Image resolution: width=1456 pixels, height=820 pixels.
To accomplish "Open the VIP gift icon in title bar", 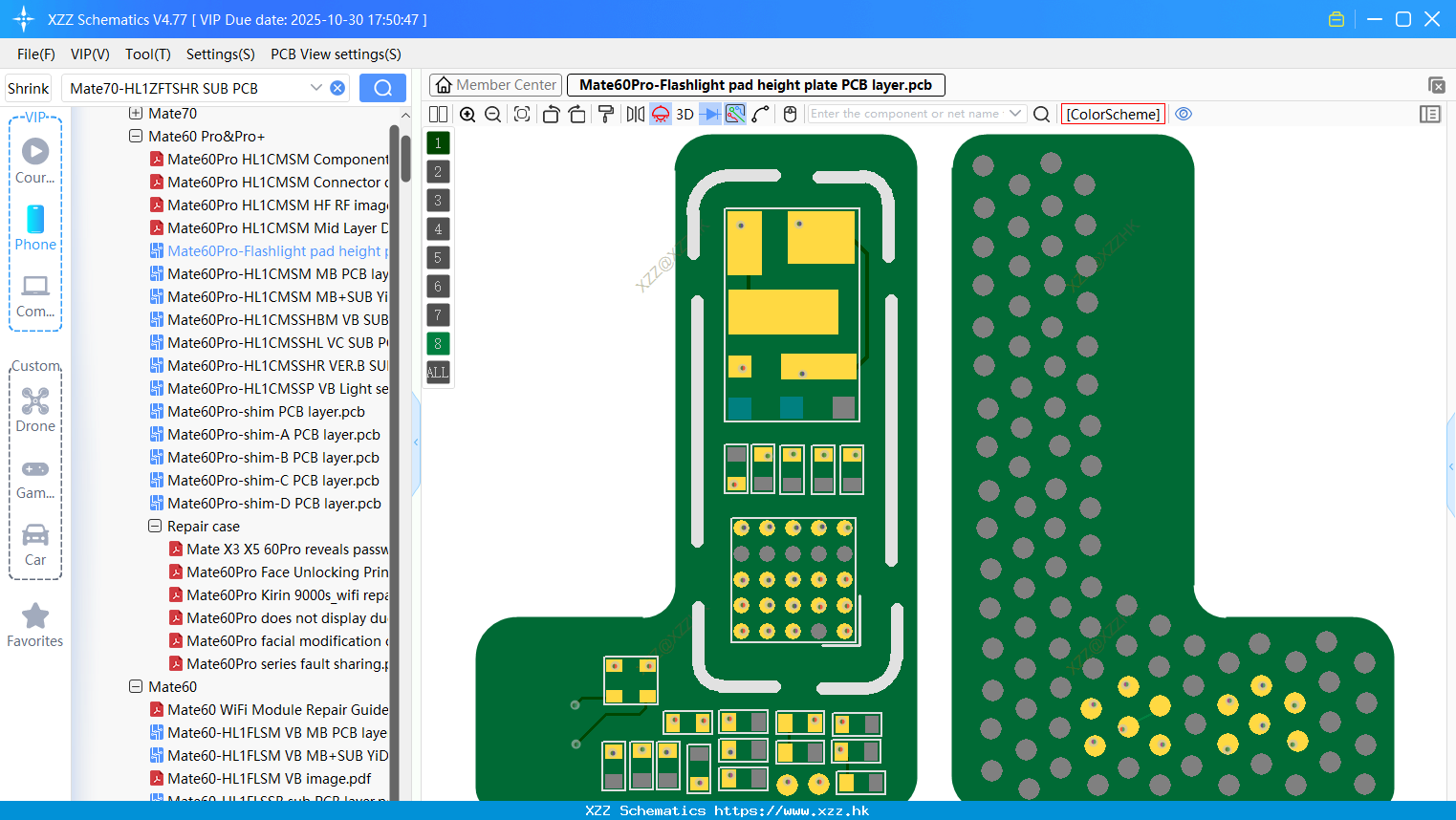I will pyautogui.click(x=1336, y=19).
